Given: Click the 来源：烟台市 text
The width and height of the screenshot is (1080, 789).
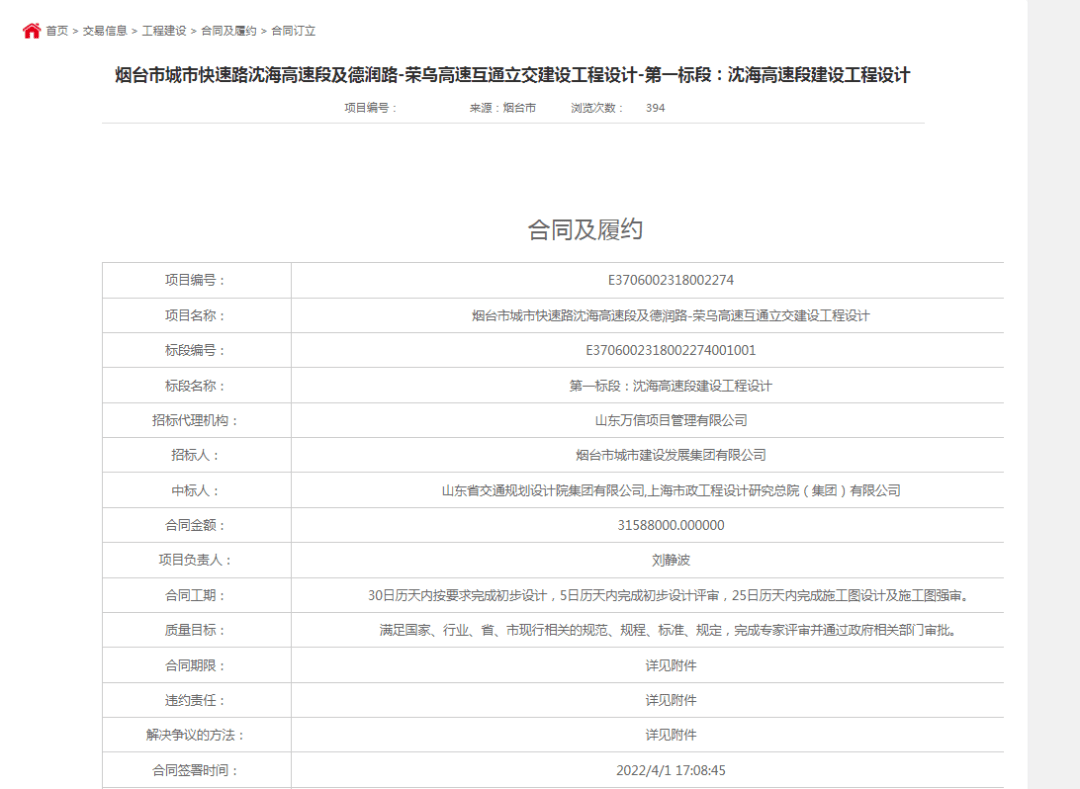Looking at the screenshot, I should pyautogui.click(x=502, y=108).
